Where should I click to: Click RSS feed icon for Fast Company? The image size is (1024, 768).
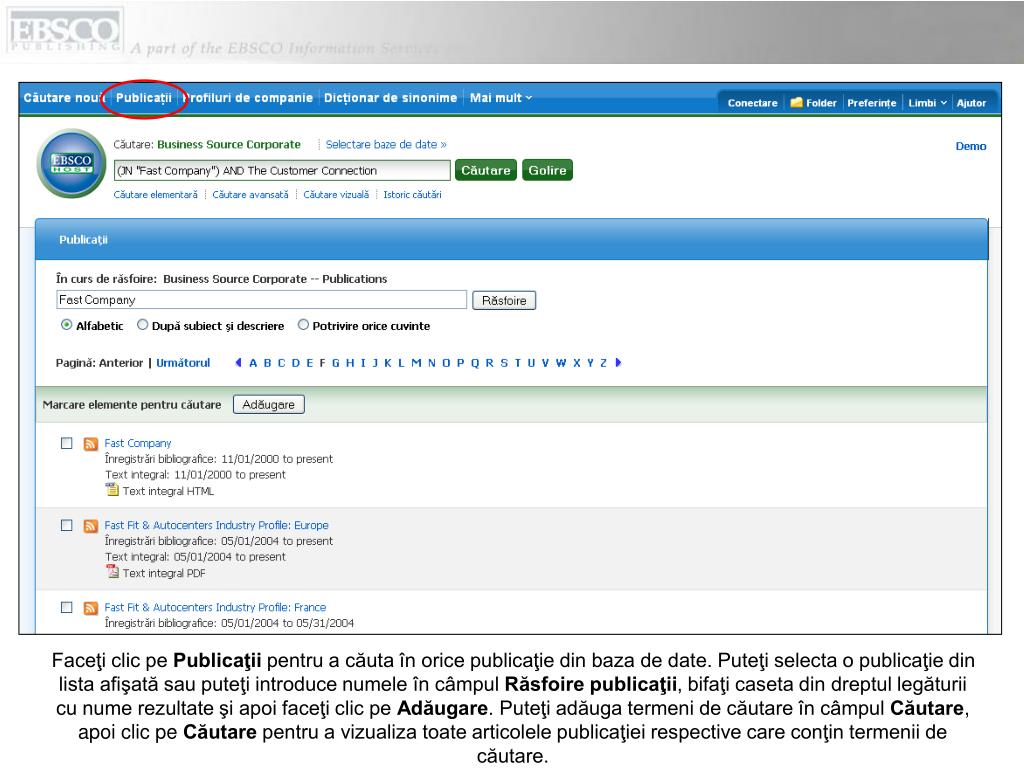pyautogui.click(x=91, y=444)
